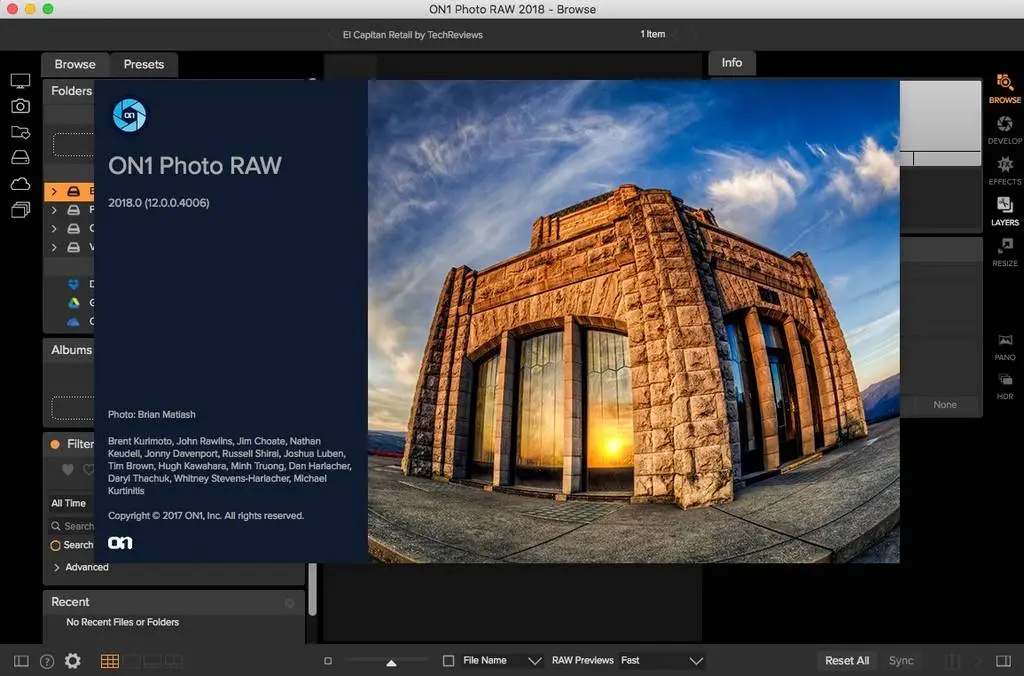Expand the highlighted orange drive row
This screenshot has height=676, width=1024.
click(x=54, y=191)
